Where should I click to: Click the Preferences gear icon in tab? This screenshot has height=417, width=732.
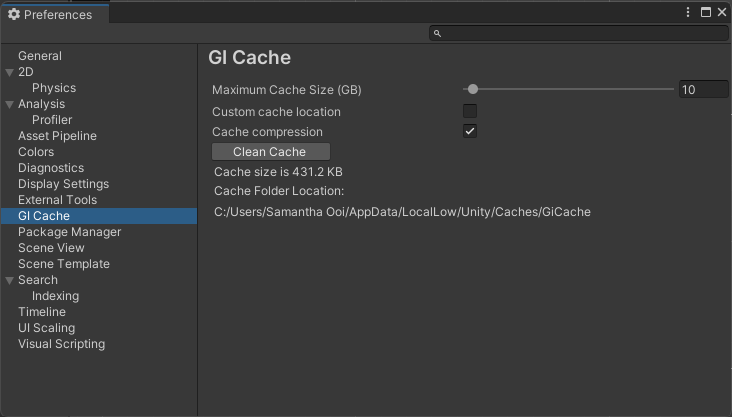(x=14, y=15)
